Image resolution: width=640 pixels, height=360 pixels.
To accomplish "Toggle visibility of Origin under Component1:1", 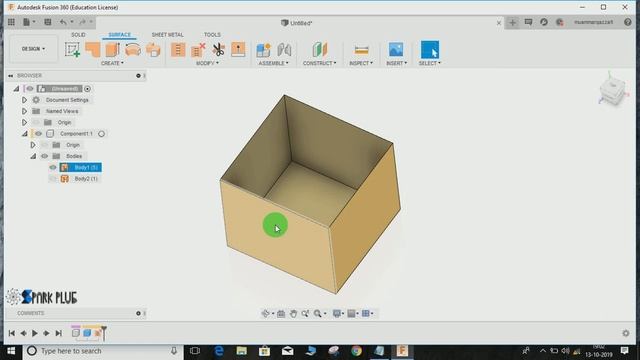I will click(44, 145).
